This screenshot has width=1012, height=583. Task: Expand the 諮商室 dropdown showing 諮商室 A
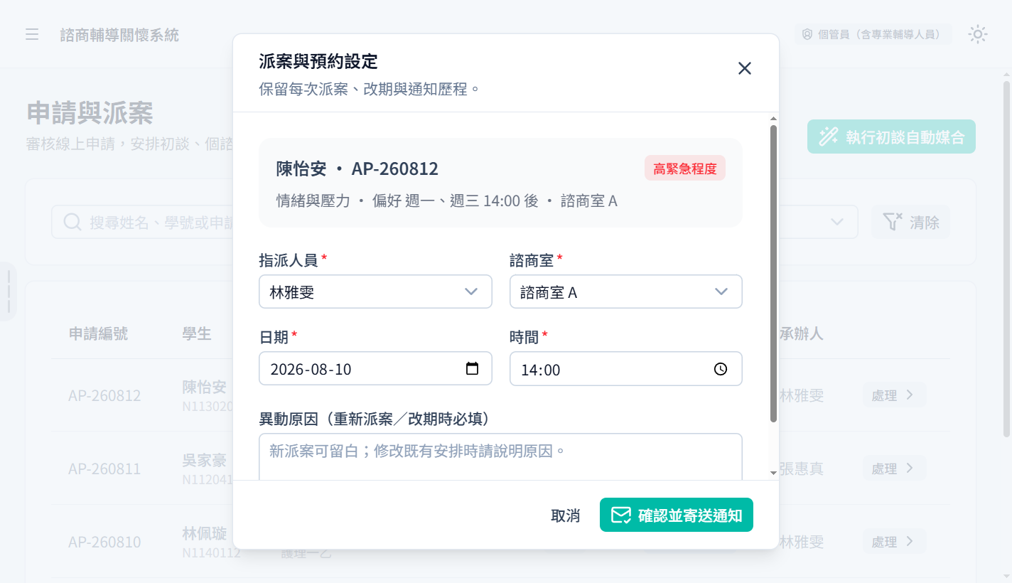point(625,292)
